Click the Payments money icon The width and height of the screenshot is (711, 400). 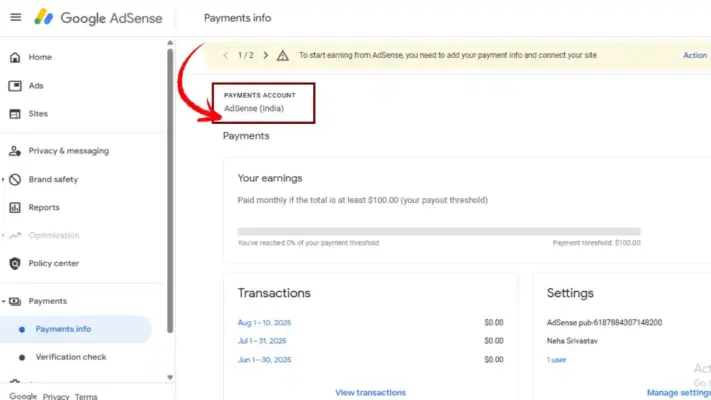click(15, 301)
